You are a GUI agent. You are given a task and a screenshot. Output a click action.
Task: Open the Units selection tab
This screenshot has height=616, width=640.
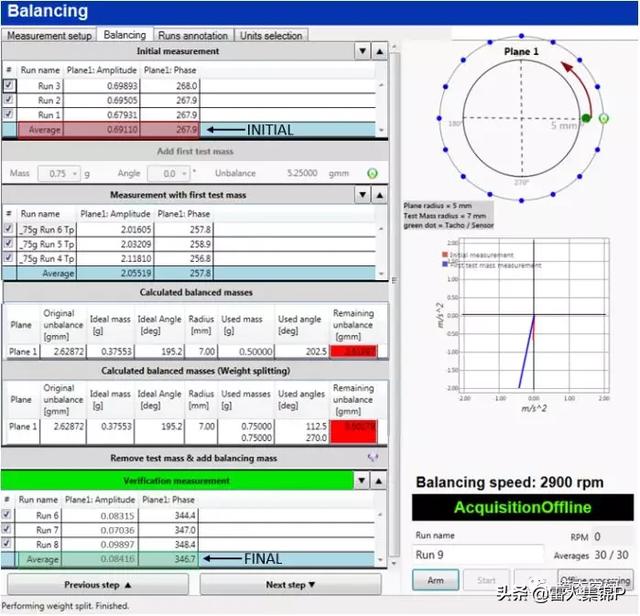pos(271,36)
